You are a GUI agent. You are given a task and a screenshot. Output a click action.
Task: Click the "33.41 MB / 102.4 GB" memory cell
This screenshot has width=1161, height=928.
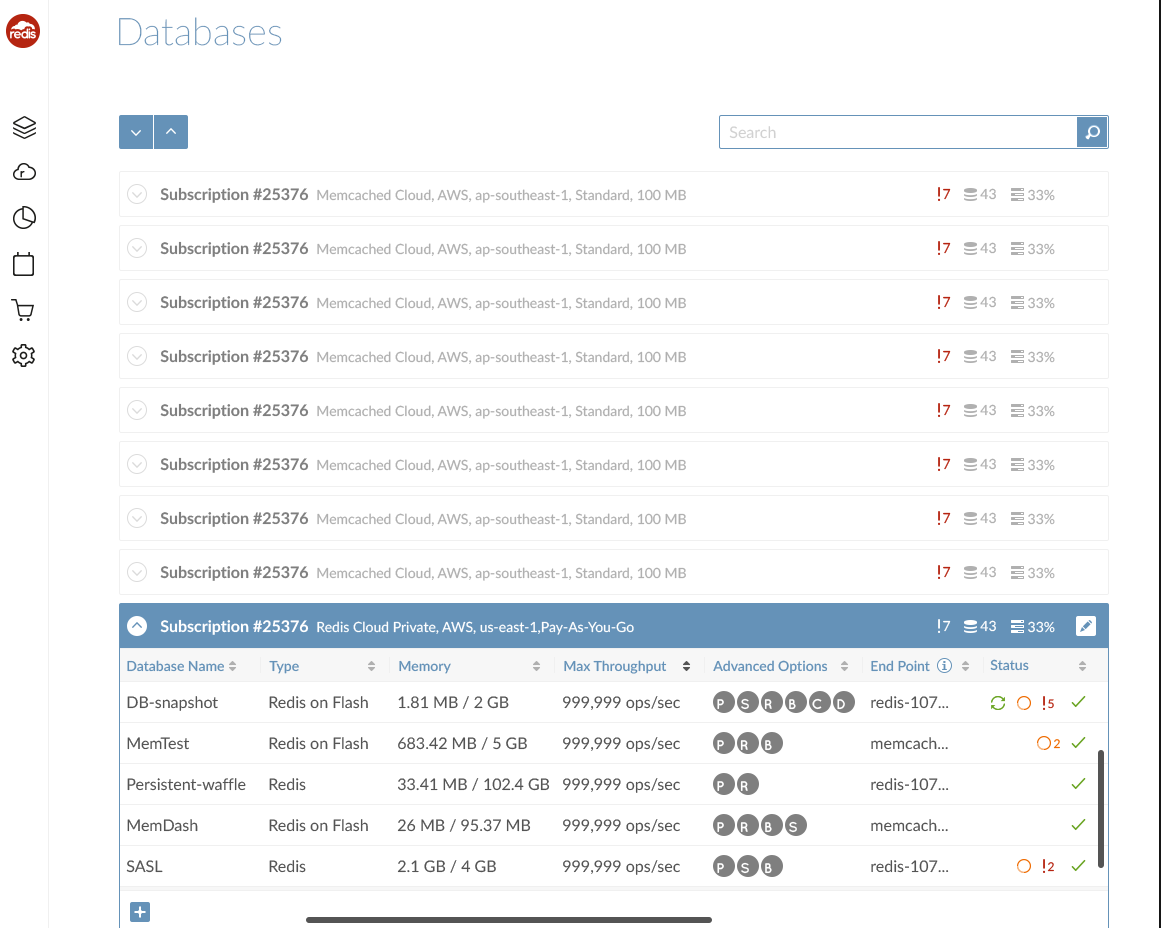click(473, 784)
